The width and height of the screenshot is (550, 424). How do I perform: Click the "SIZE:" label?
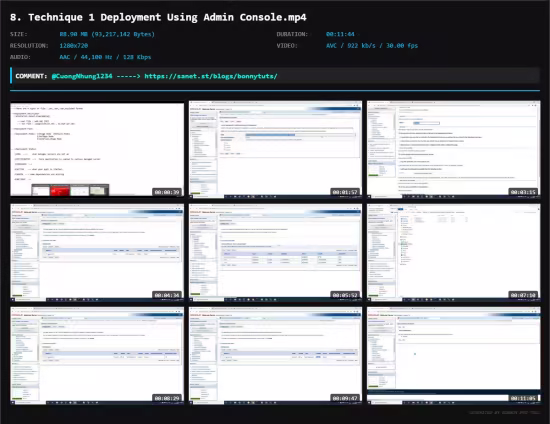[19, 34]
